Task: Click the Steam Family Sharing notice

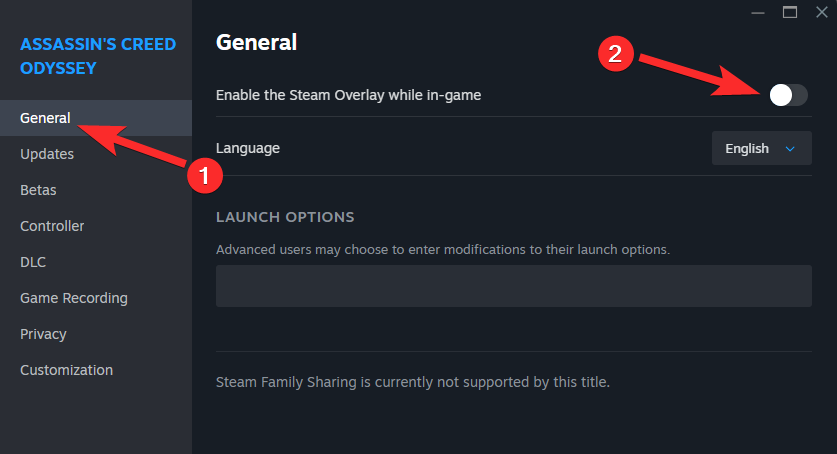Action: [413, 382]
